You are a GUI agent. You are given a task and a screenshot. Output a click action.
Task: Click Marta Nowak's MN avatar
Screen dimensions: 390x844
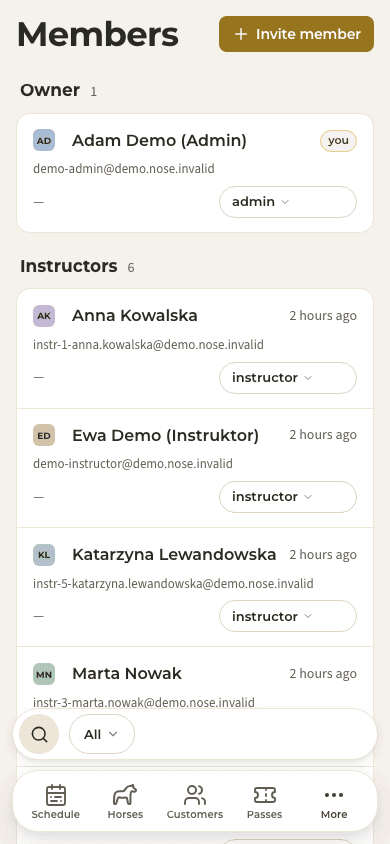44,674
